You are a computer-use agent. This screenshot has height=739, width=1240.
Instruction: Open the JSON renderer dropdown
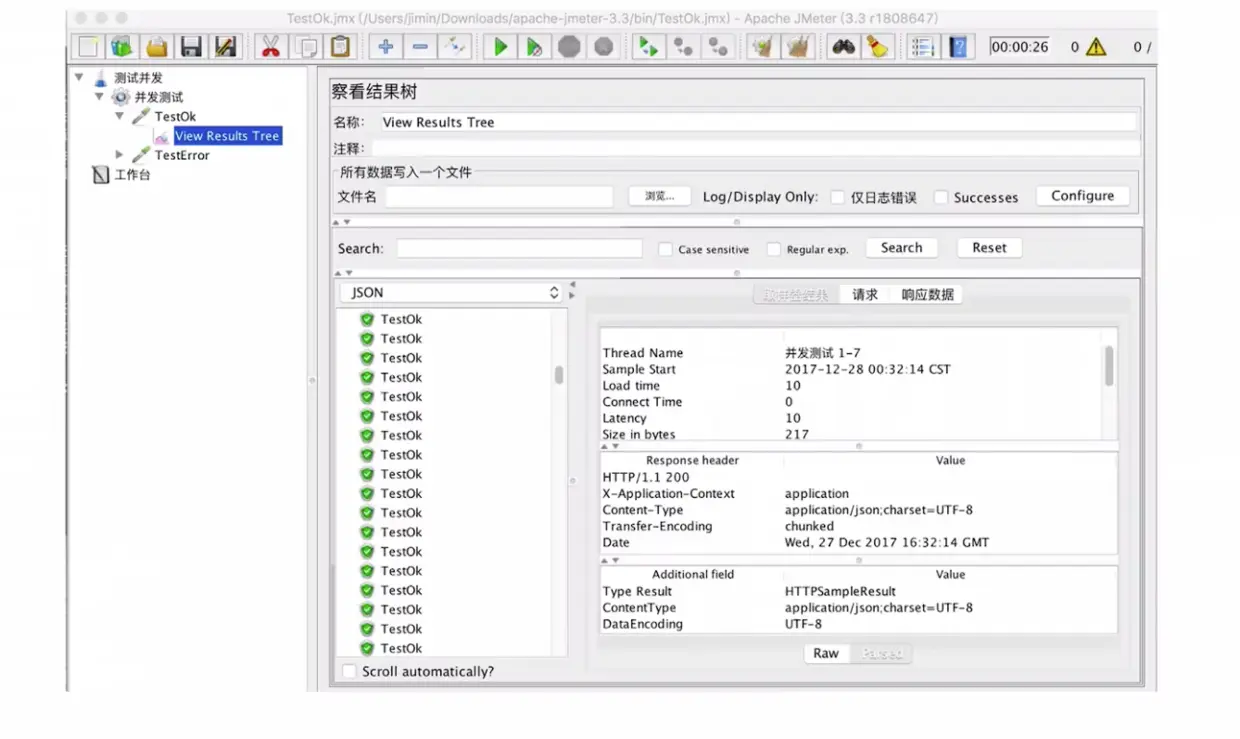click(x=451, y=293)
